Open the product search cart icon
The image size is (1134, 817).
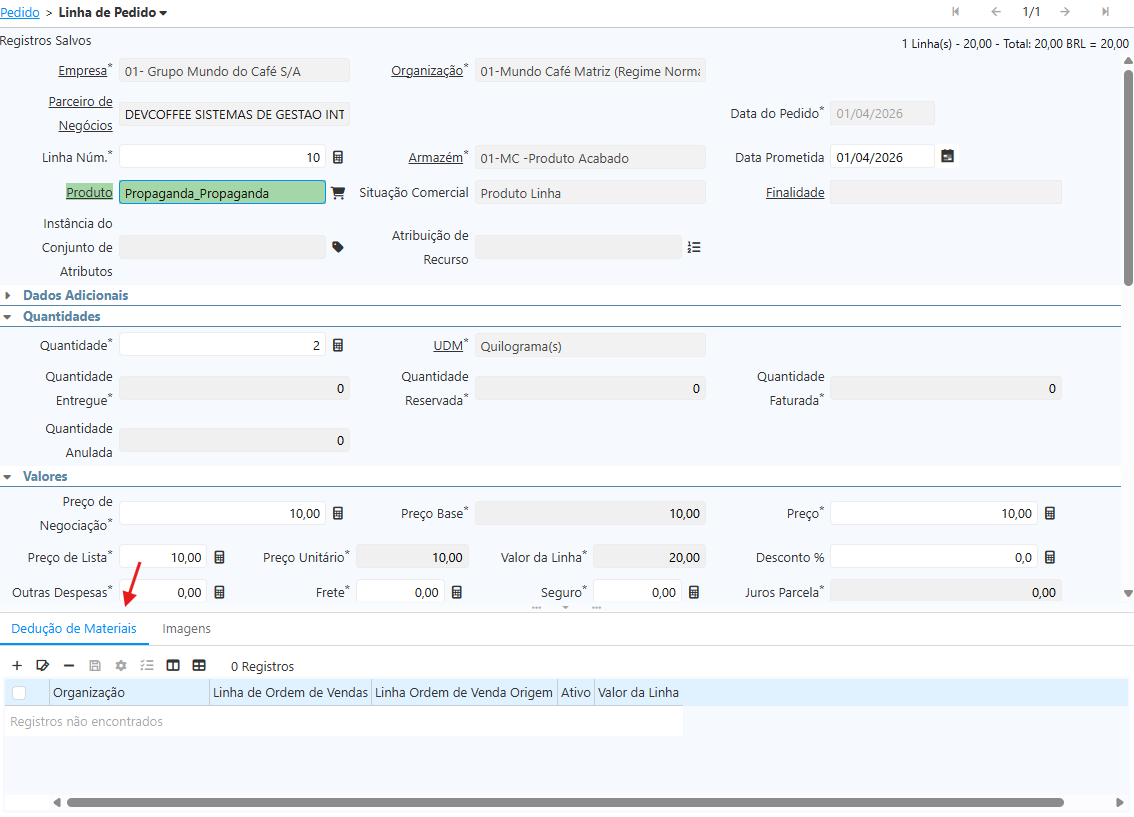tap(338, 193)
